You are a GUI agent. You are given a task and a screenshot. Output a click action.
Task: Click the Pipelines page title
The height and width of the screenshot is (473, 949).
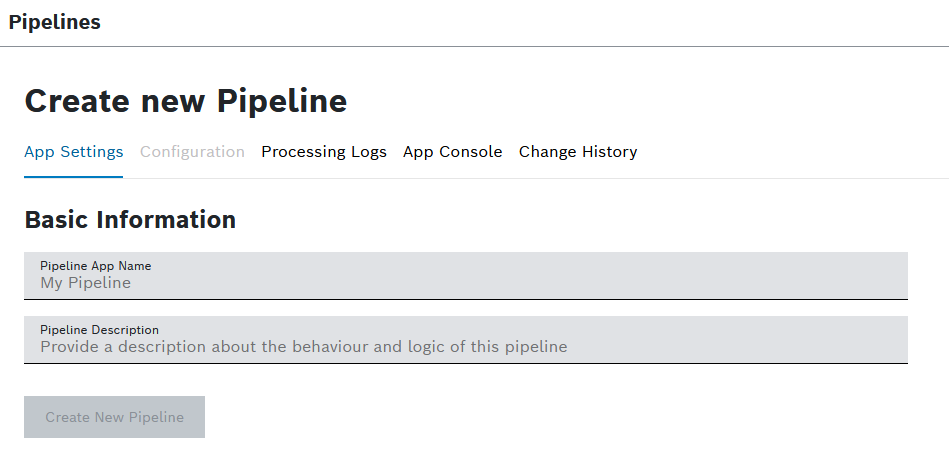pos(54,22)
